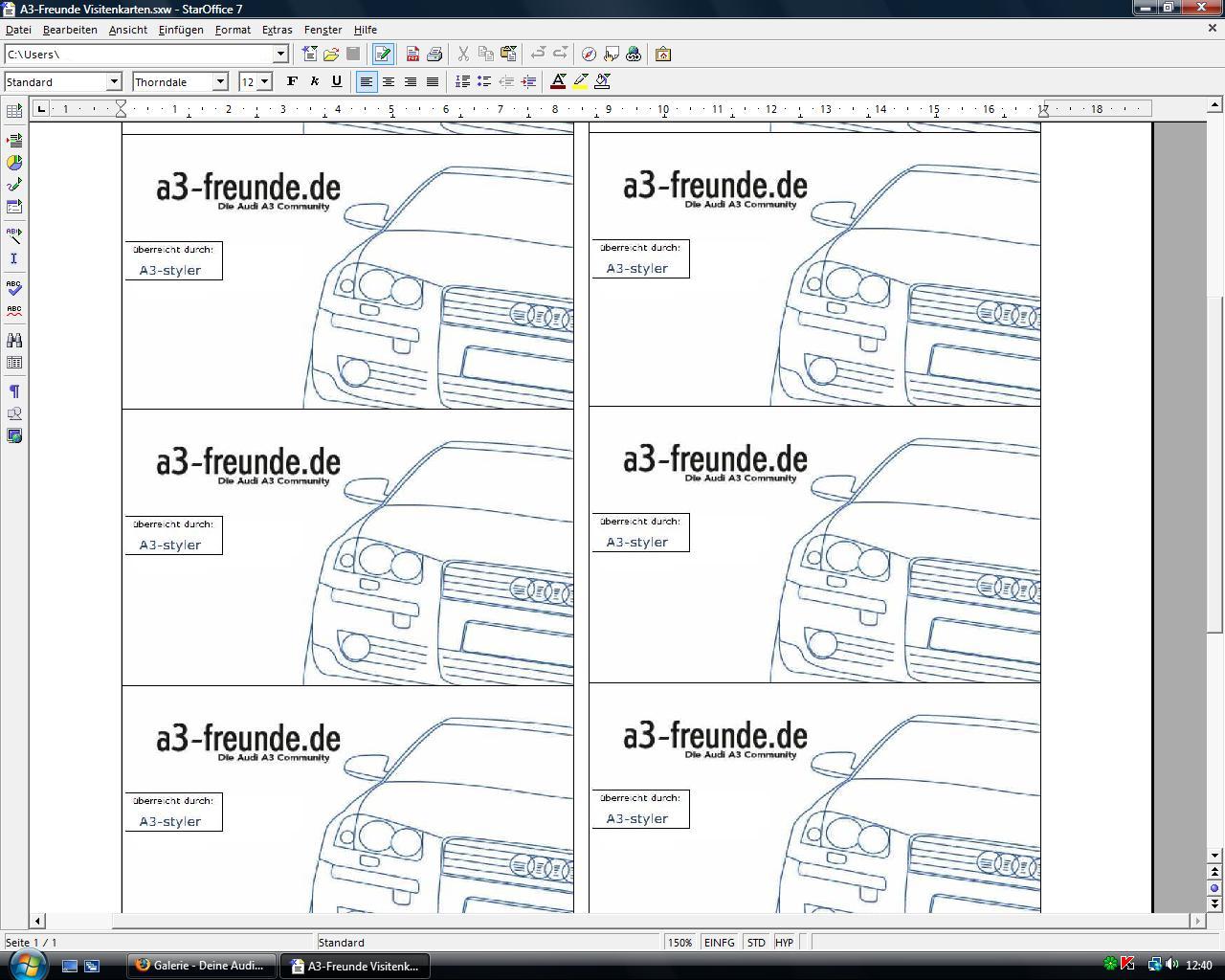This screenshot has width=1225, height=980.
Task: Expand the C:\Users\ path dropdown
Action: pos(280,55)
